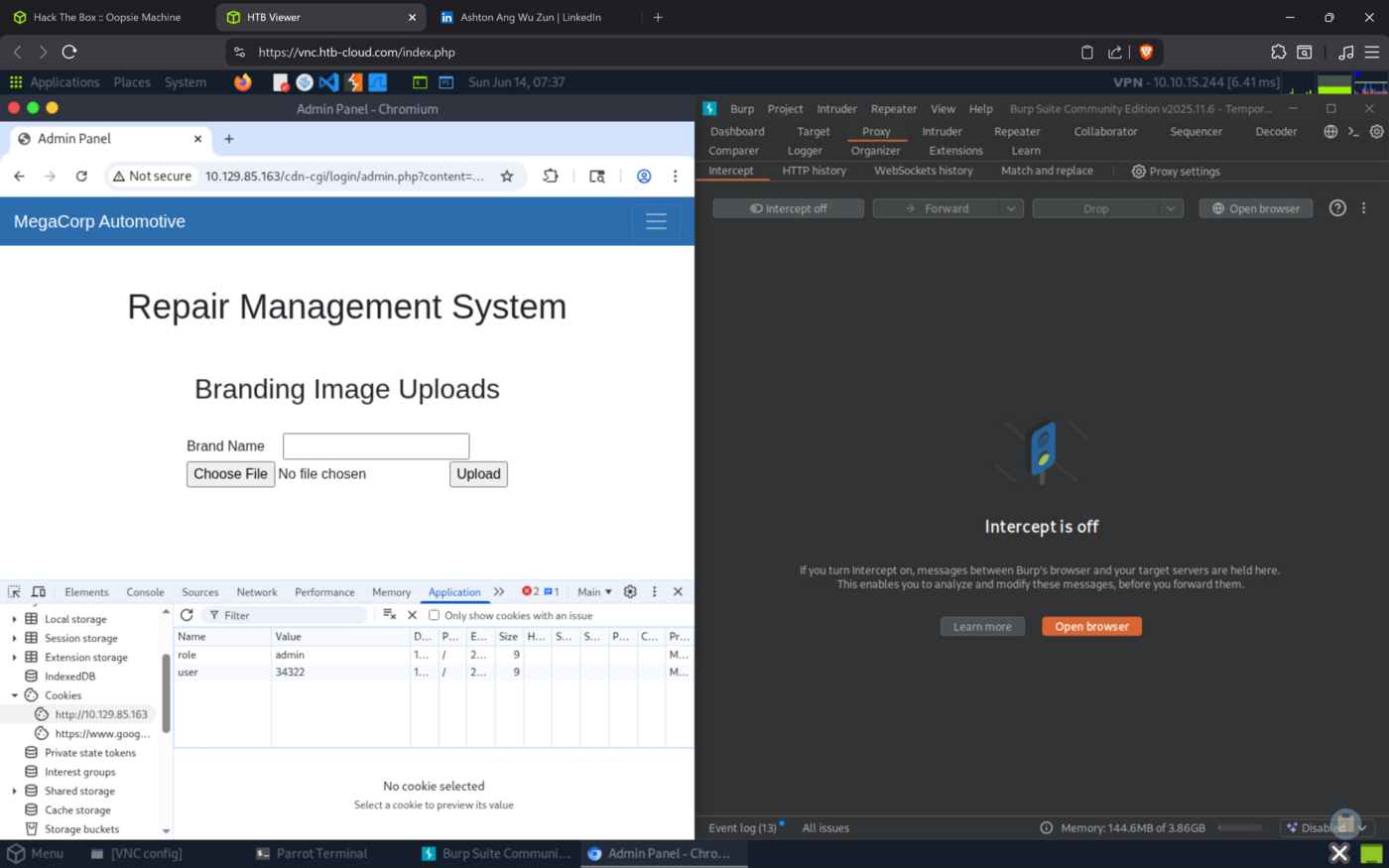Open Chromium extensions puzzle icon
Viewport: 1389px width, 868px height.
tap(551, 176)
